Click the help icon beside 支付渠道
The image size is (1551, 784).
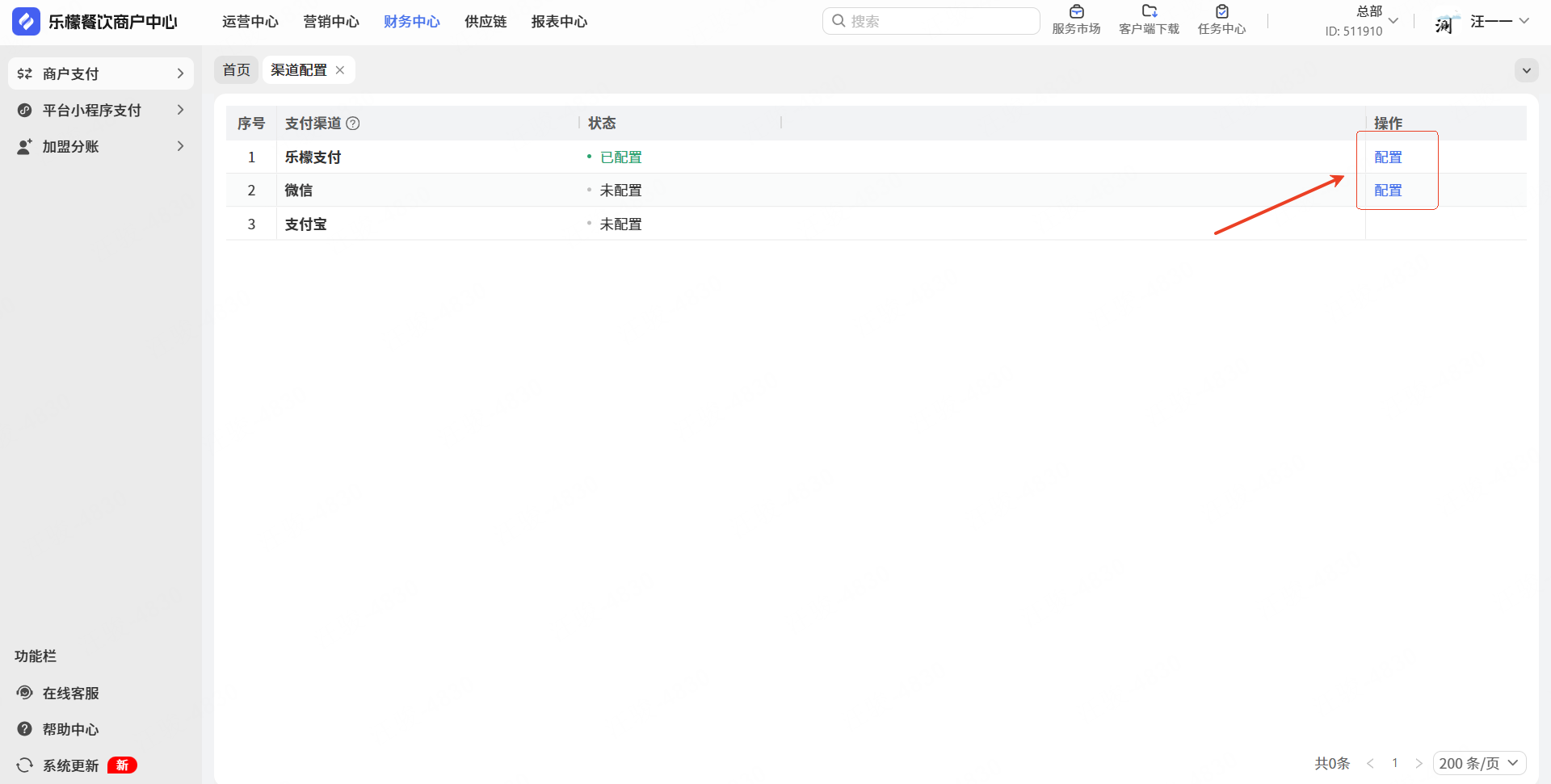click(353, 124)
